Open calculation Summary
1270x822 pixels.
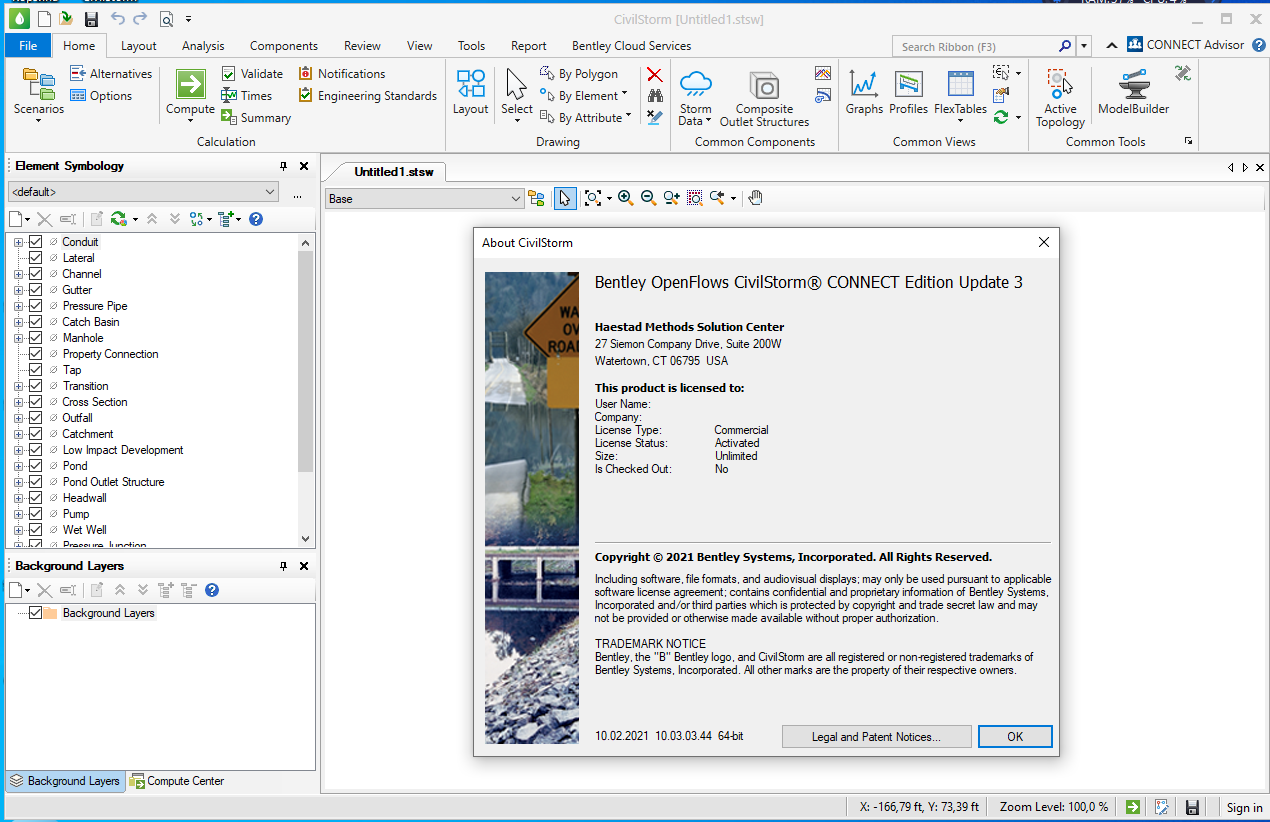256,118
